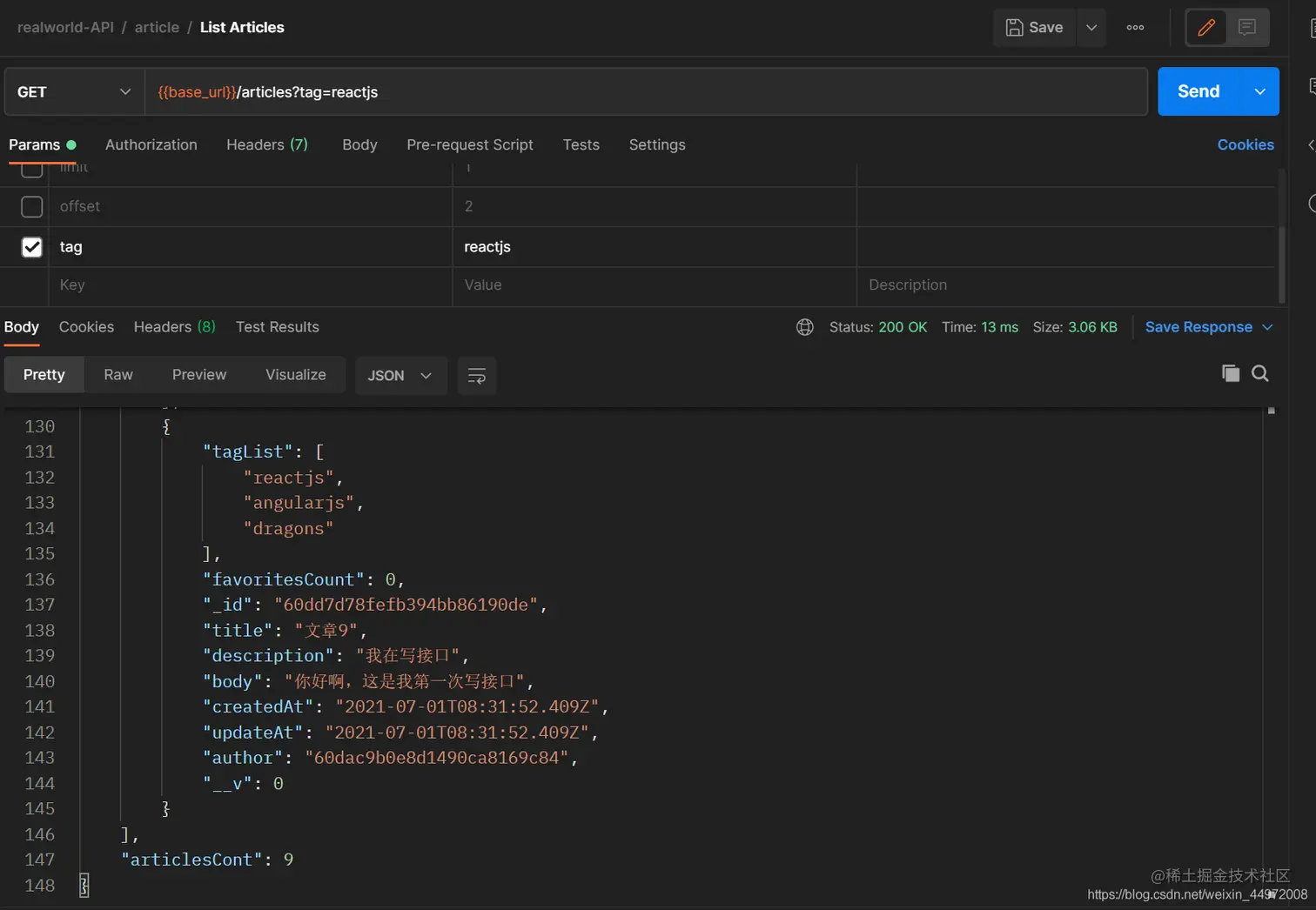Switch to the Tests tab
Viewport: 1316px width, 910px height.
[x=581, y=144]
